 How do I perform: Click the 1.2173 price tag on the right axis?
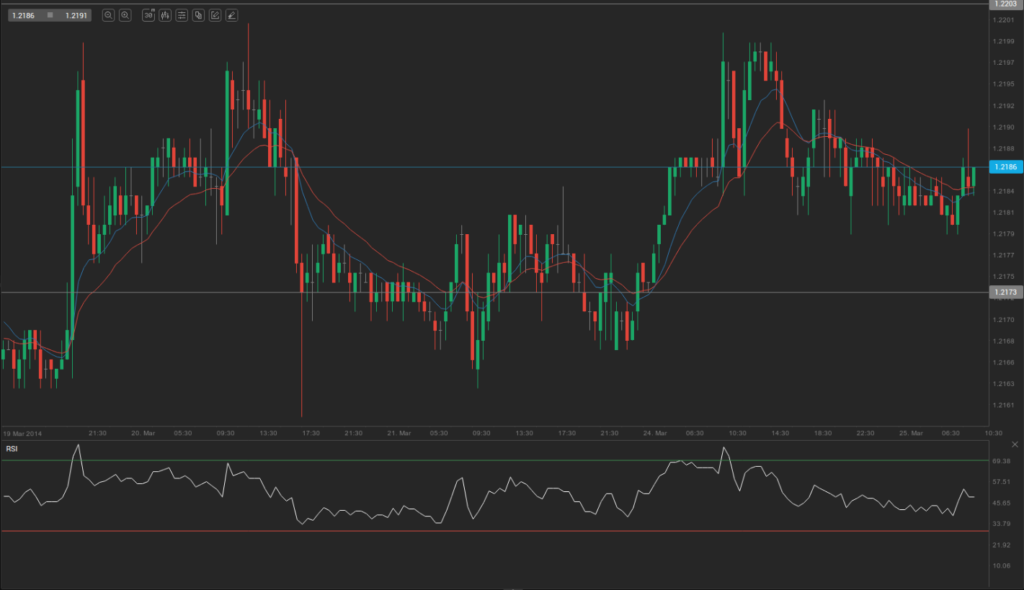1005,291
